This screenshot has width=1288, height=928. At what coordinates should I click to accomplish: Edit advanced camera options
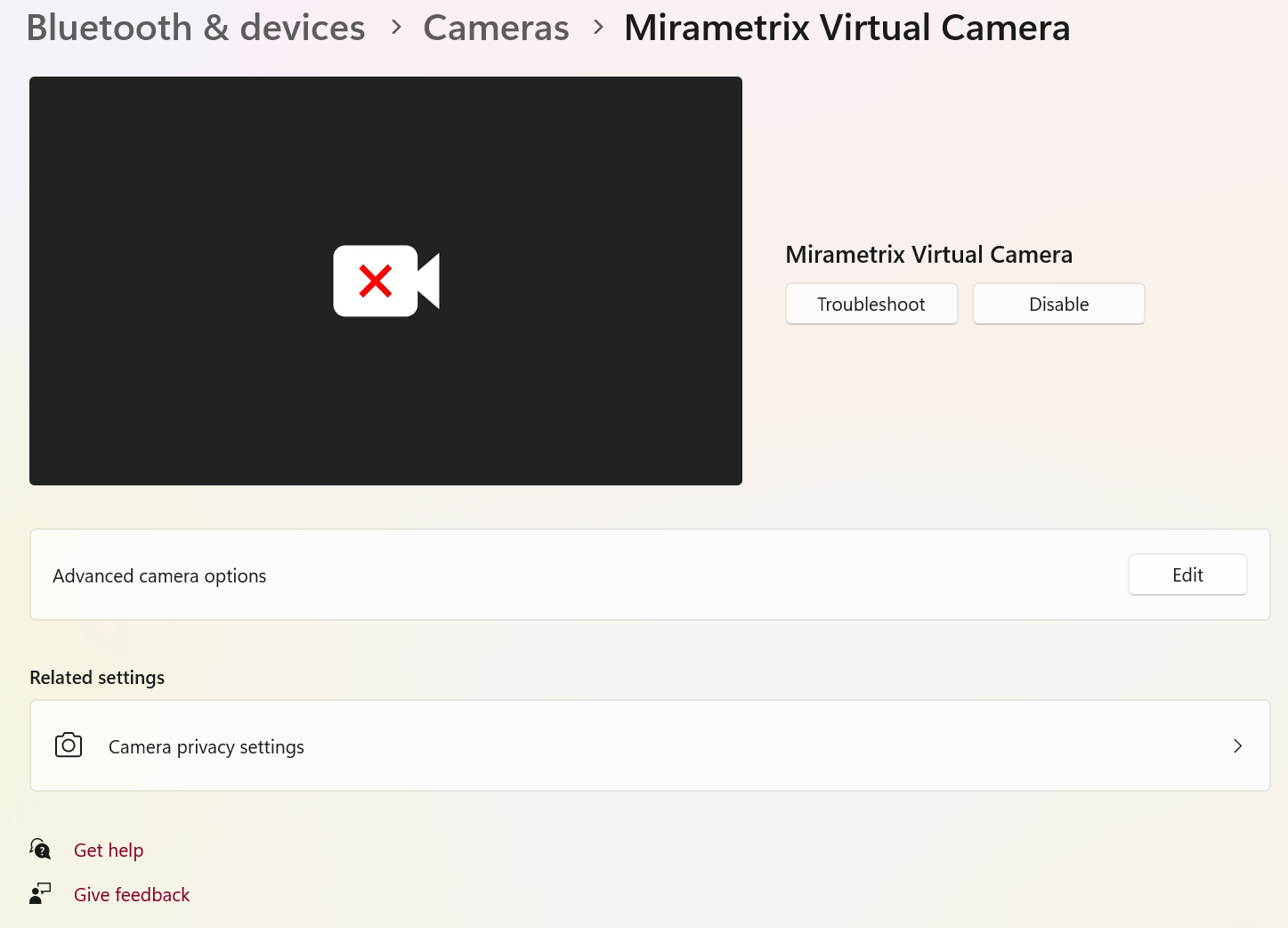click(1187, 574)
